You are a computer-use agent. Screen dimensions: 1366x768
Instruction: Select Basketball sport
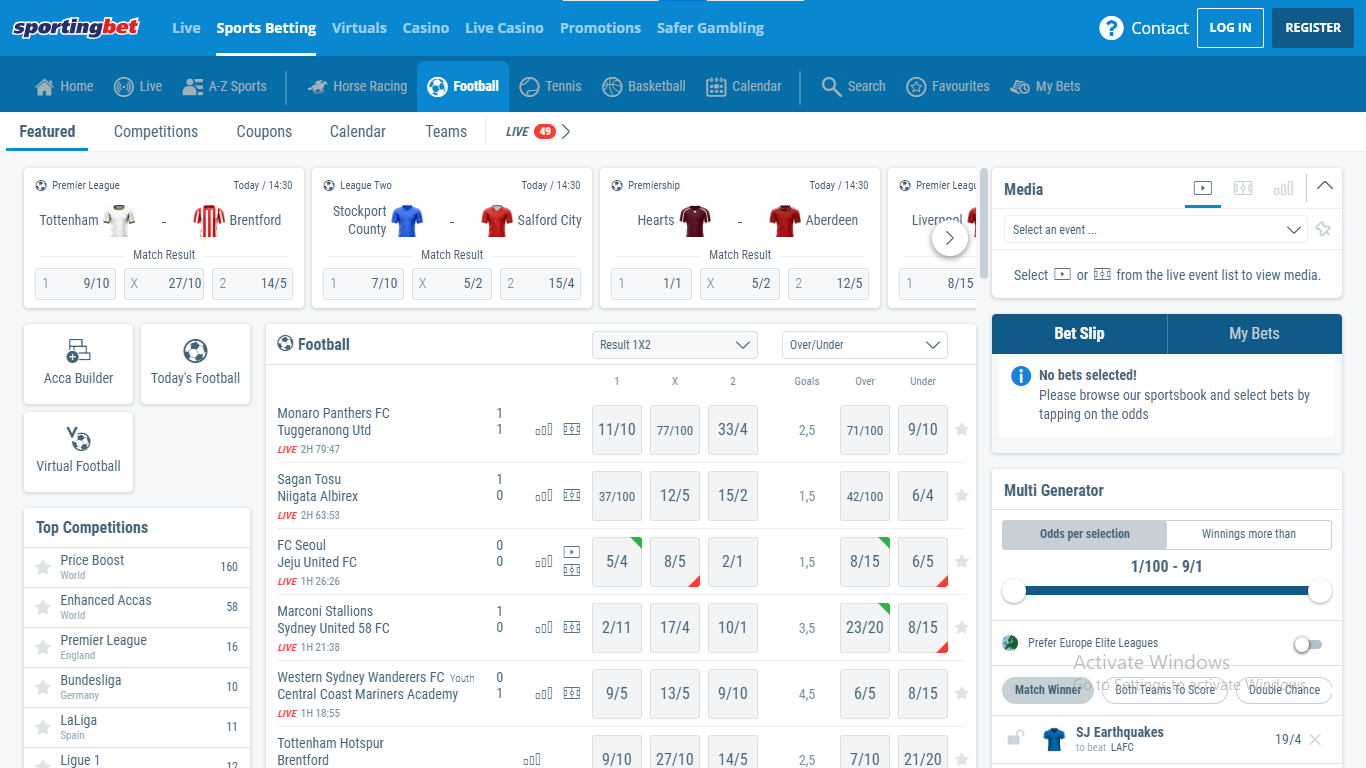[644, 86]
